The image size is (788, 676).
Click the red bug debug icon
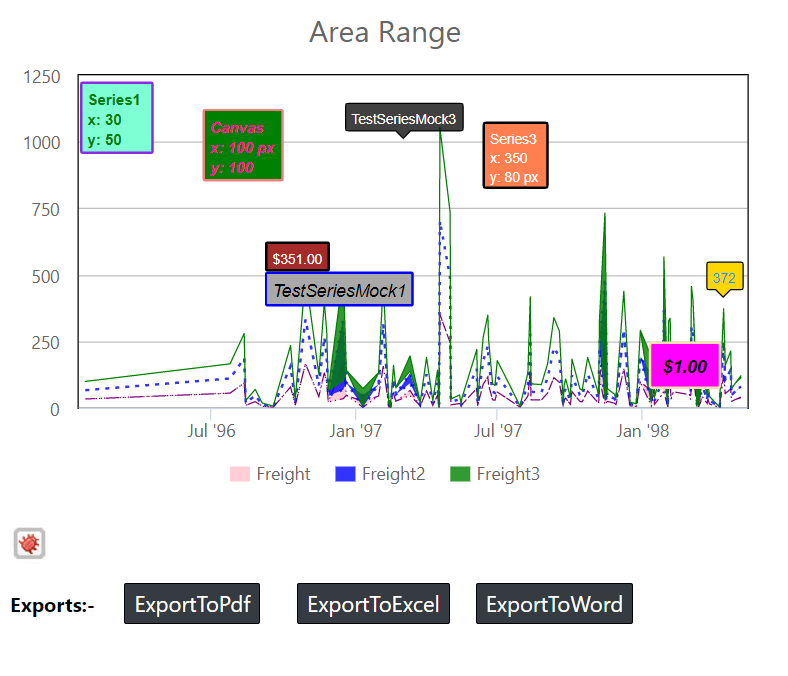pos(29,543)
